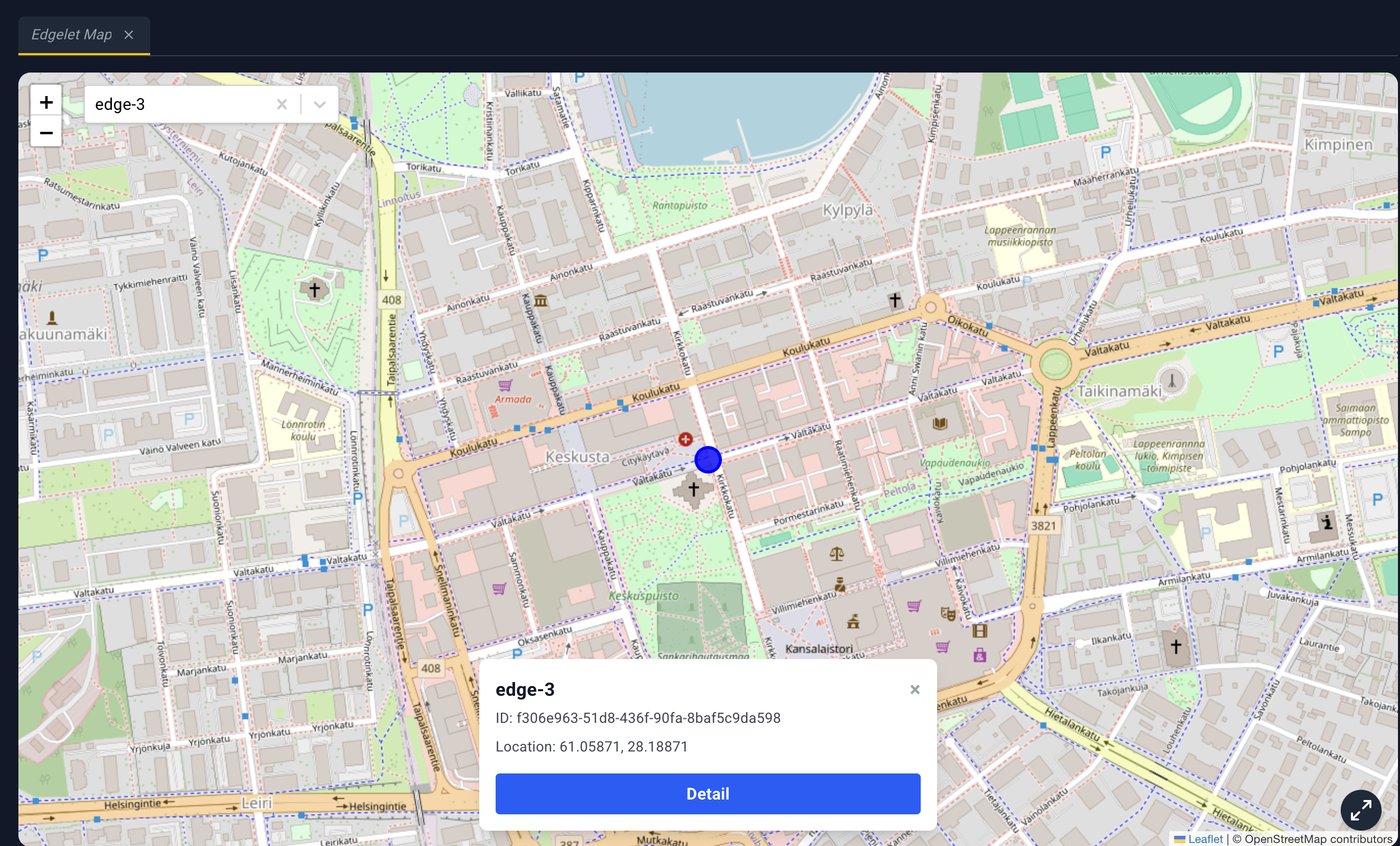Clear the edge-3 selection
The height and width of the screenshot is (846, 1400).
(x=282, y=105)
